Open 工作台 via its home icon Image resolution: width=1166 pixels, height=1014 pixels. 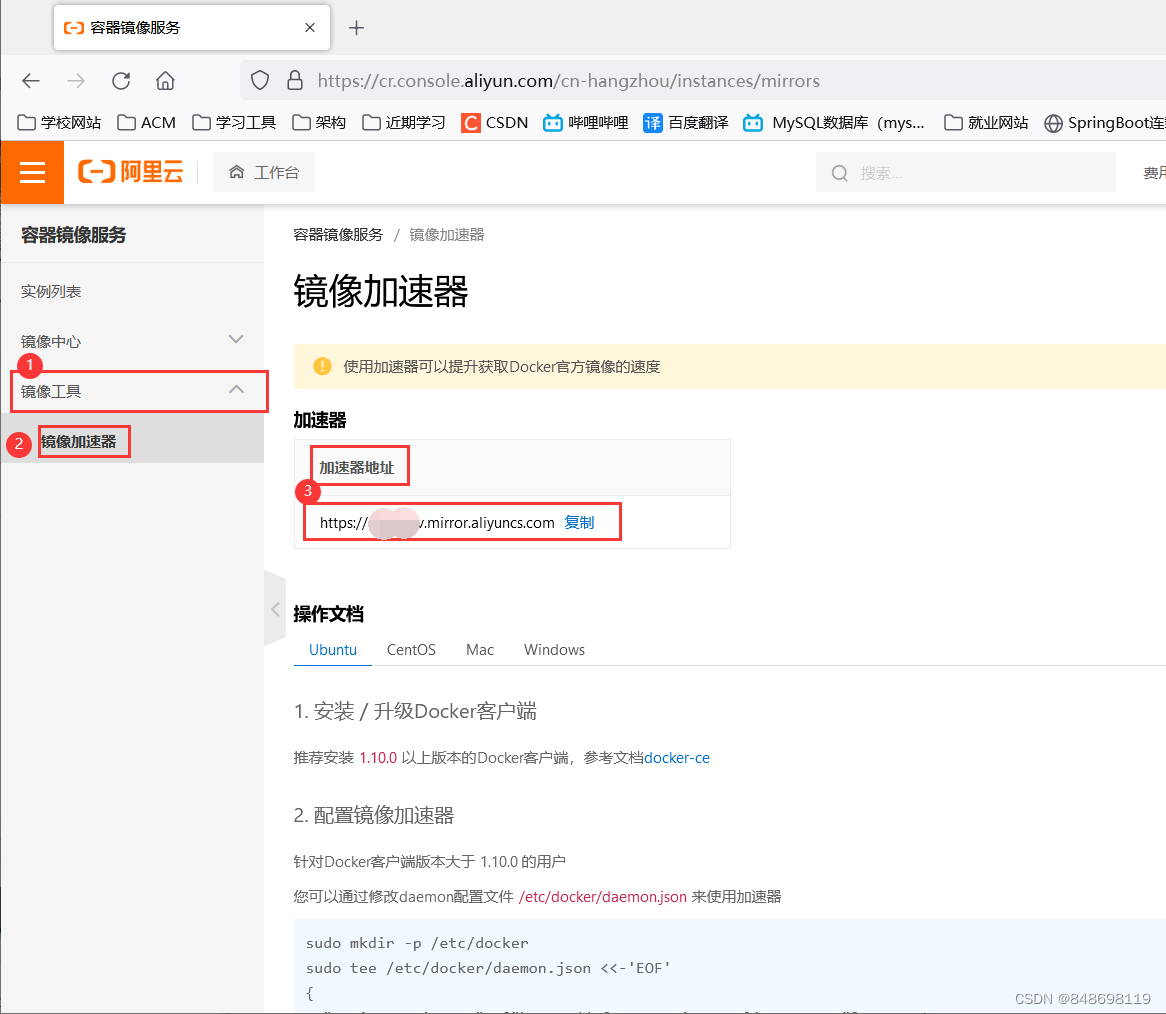pos(263,171)
